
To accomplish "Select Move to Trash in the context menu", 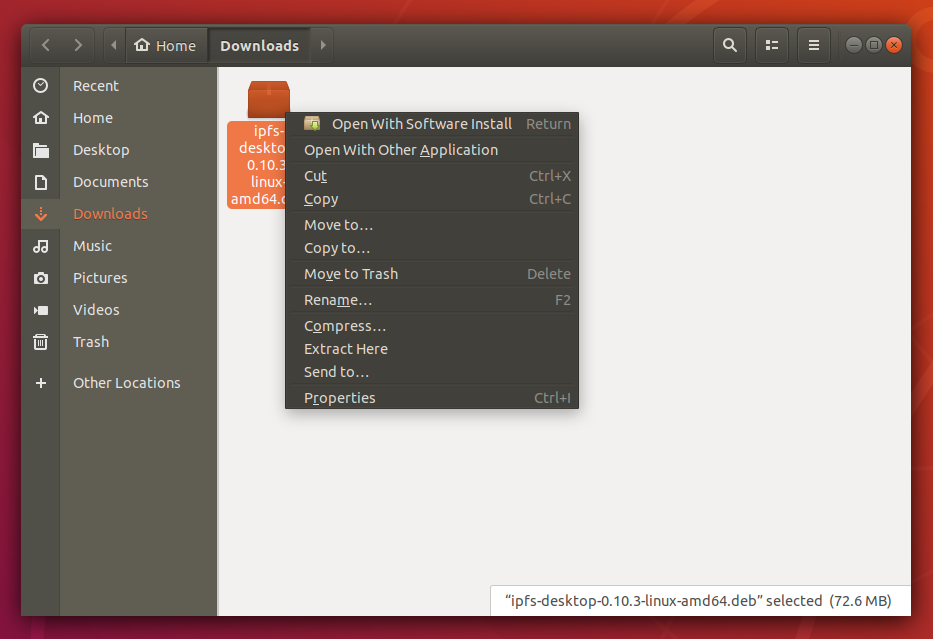I will [x=350, y=273].
